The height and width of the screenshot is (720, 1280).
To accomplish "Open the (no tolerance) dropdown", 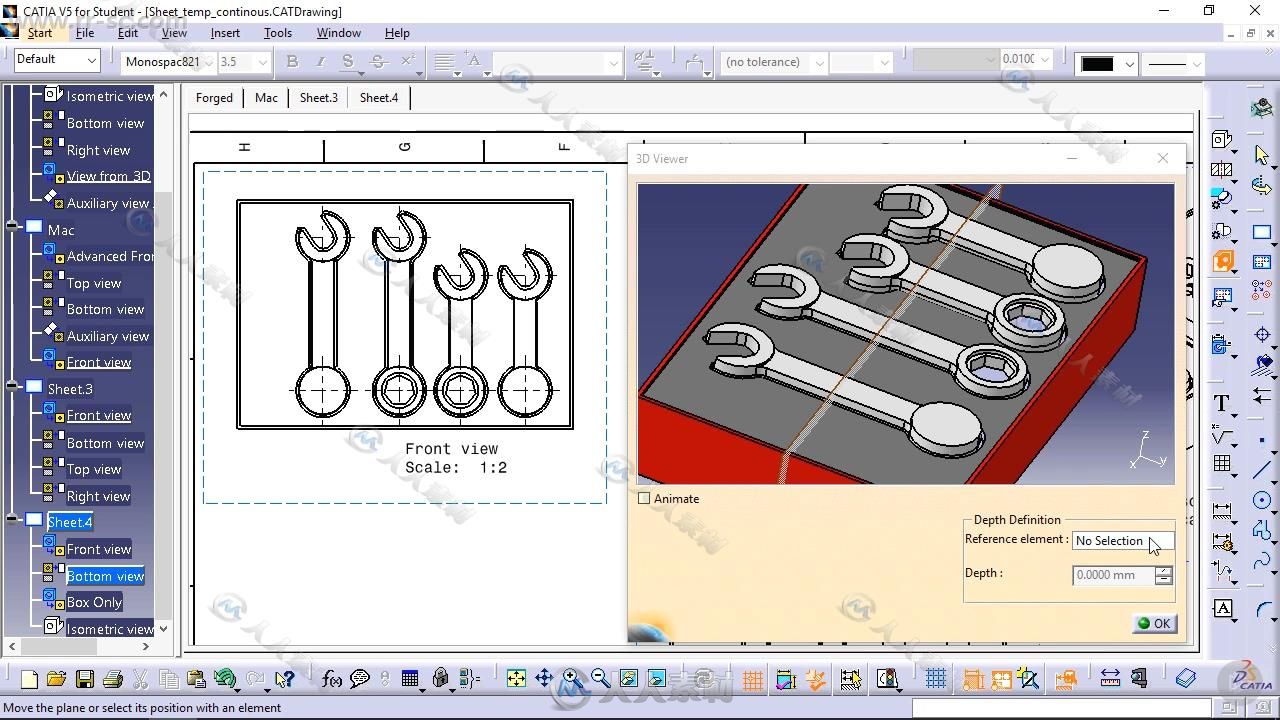I will (x=819, y=62).
